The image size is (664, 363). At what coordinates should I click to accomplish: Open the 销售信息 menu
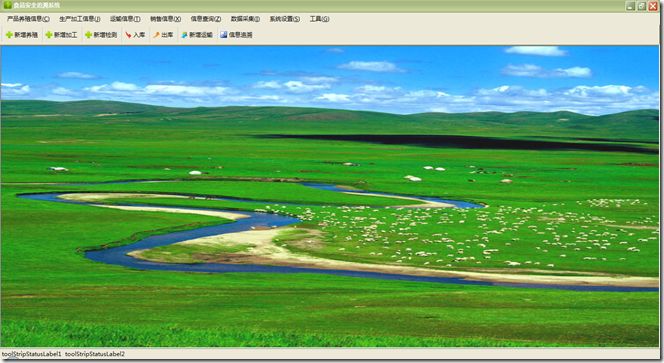(x=165, y=19)
